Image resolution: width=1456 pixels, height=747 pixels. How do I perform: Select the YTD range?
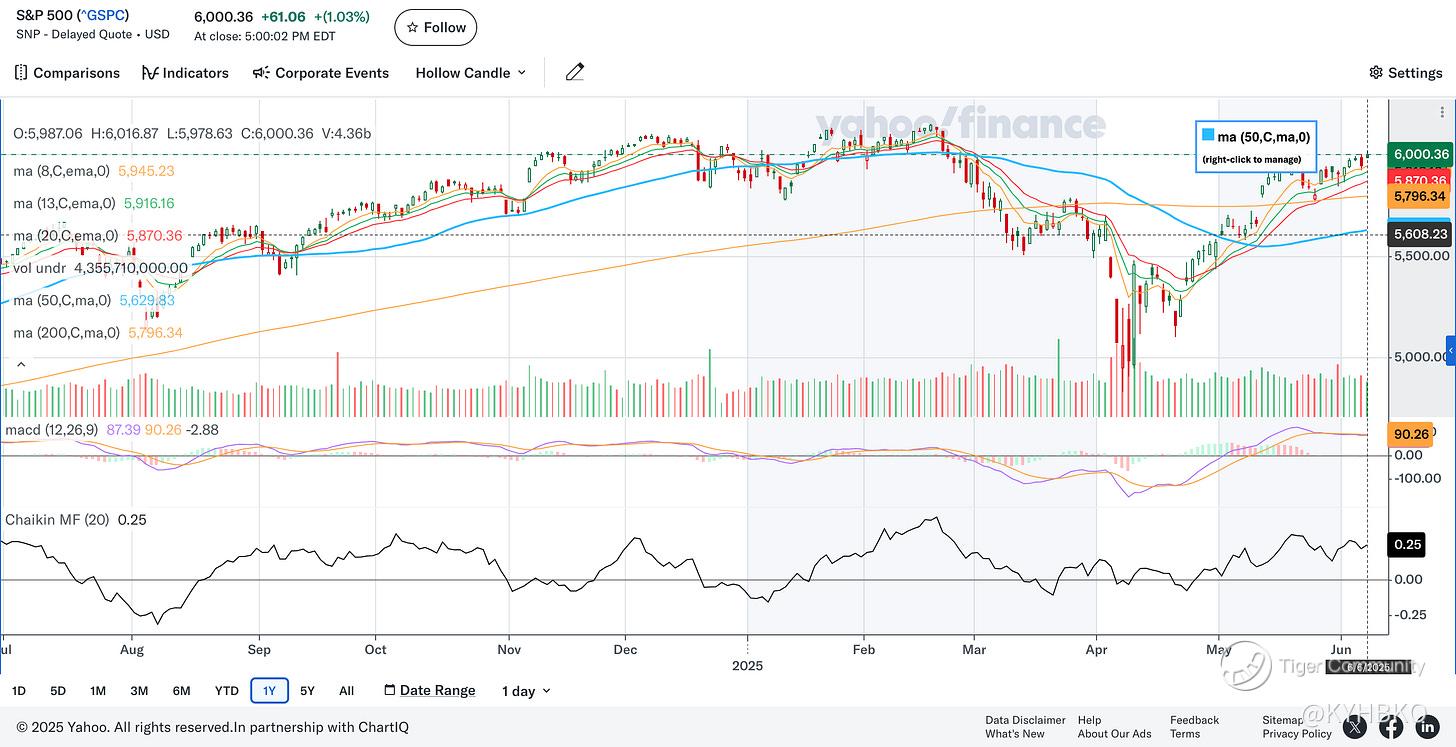pos(226,691)
